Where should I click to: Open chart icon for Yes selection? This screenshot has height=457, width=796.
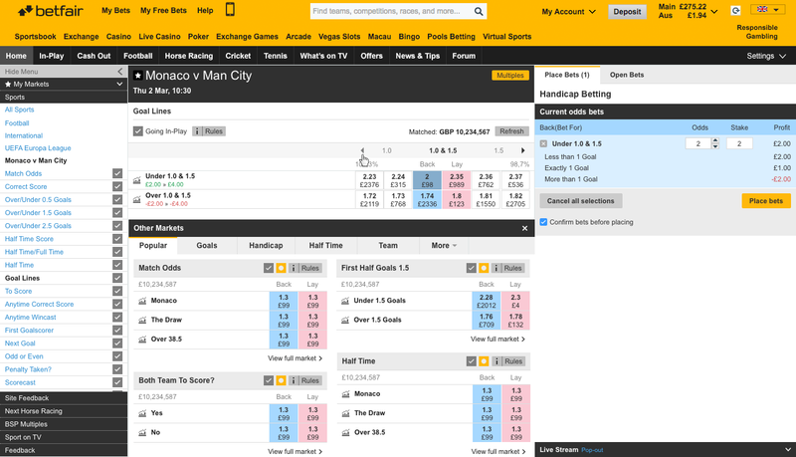[x=142, y=414]
